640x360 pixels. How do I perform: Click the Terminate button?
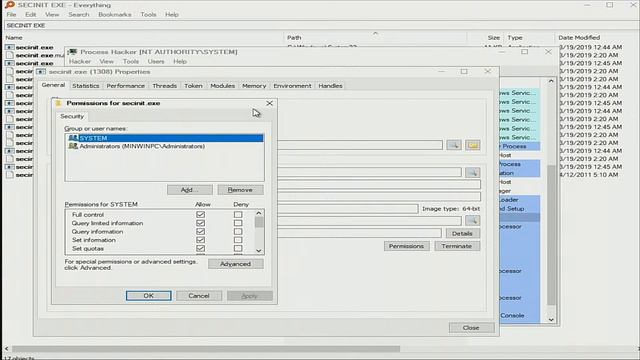coord(456,246)
